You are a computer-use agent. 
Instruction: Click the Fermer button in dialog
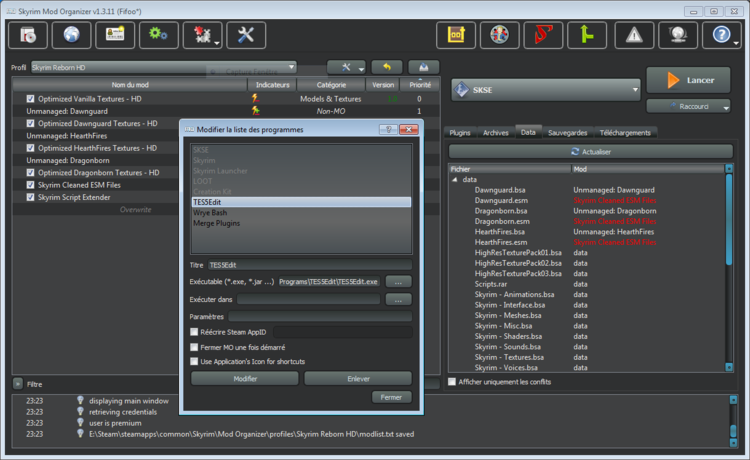point(391,397)
